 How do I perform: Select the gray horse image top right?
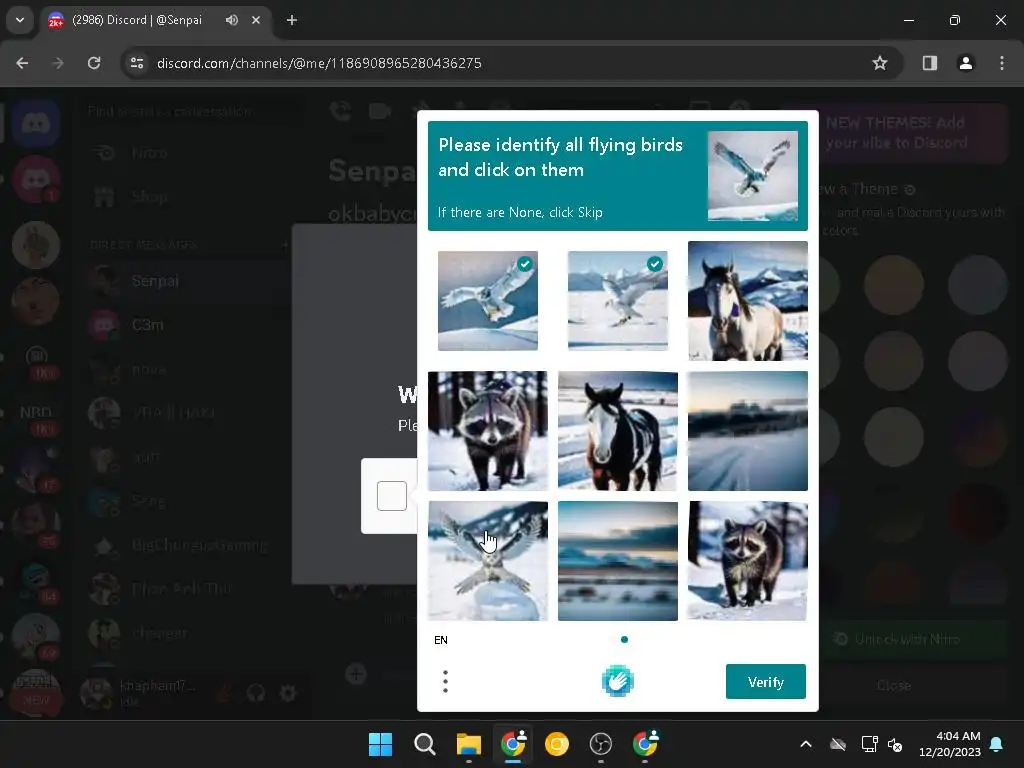748,300
